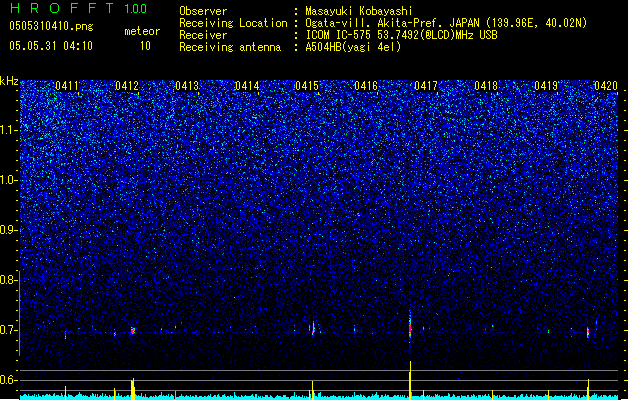629x400 pixels.
Task: Click the 1.1 kHz axis label
Action: coord(8,130)
